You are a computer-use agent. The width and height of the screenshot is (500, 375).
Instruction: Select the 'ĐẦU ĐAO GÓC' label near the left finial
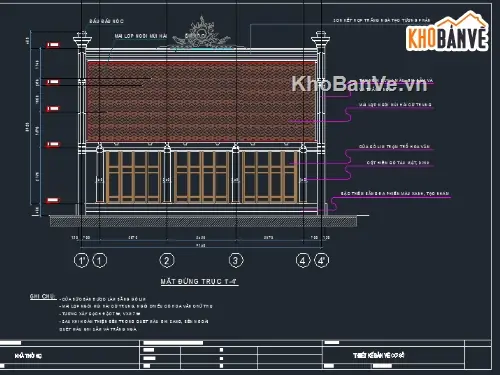106,21
